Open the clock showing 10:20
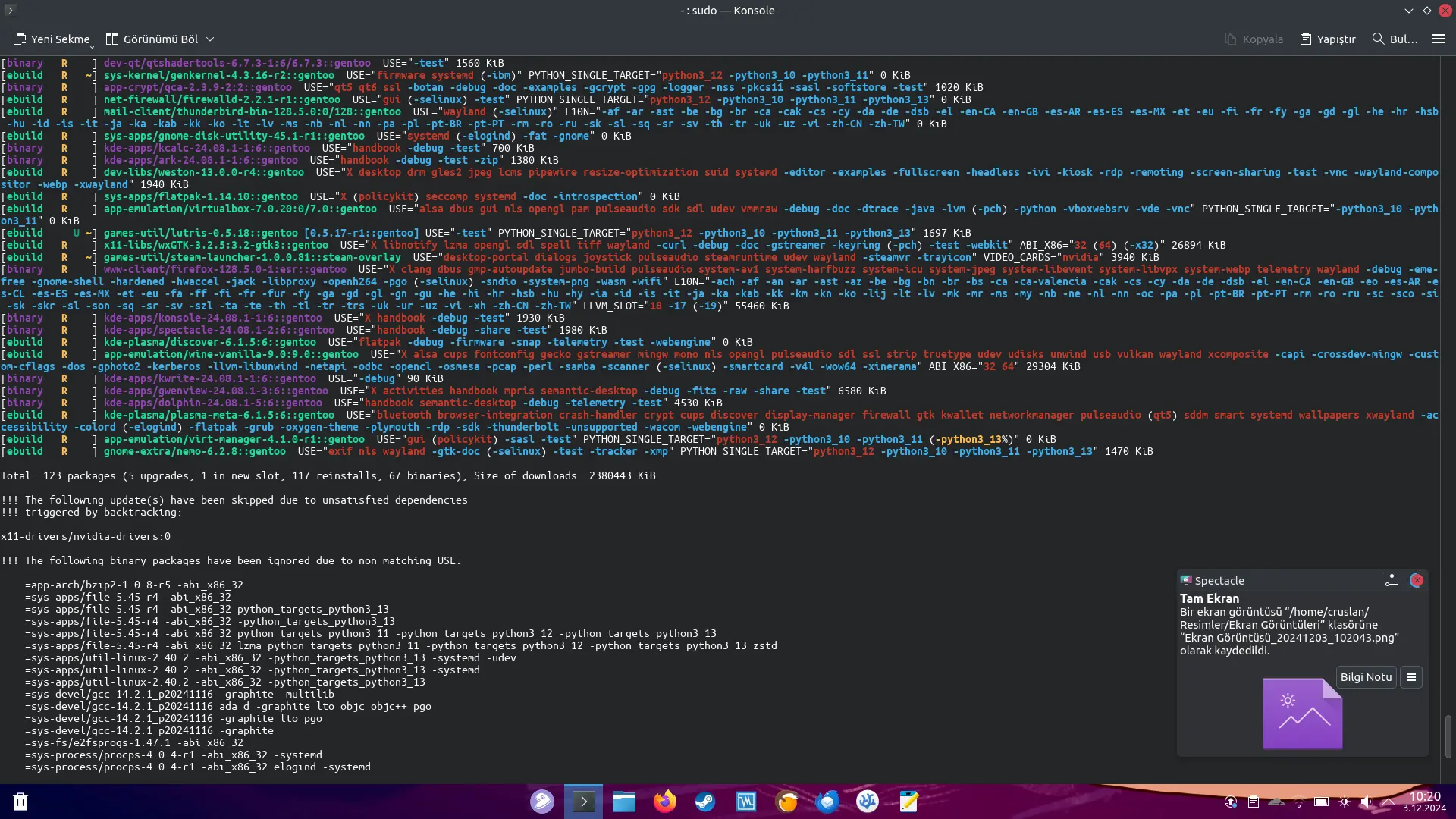The height and width of the screenshot is (819, 1456). tap(1424, 802)
